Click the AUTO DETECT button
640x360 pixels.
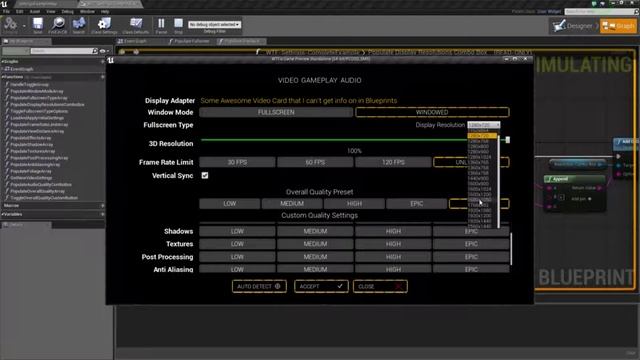point(259,287)
